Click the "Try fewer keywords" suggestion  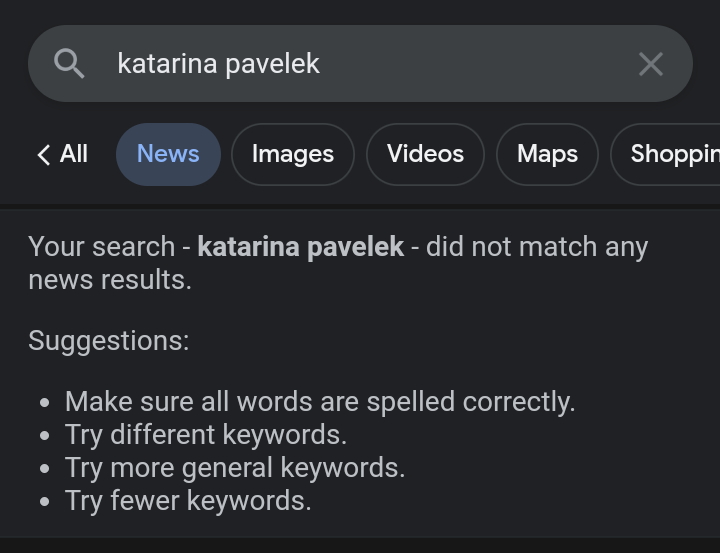click(188, 500)
